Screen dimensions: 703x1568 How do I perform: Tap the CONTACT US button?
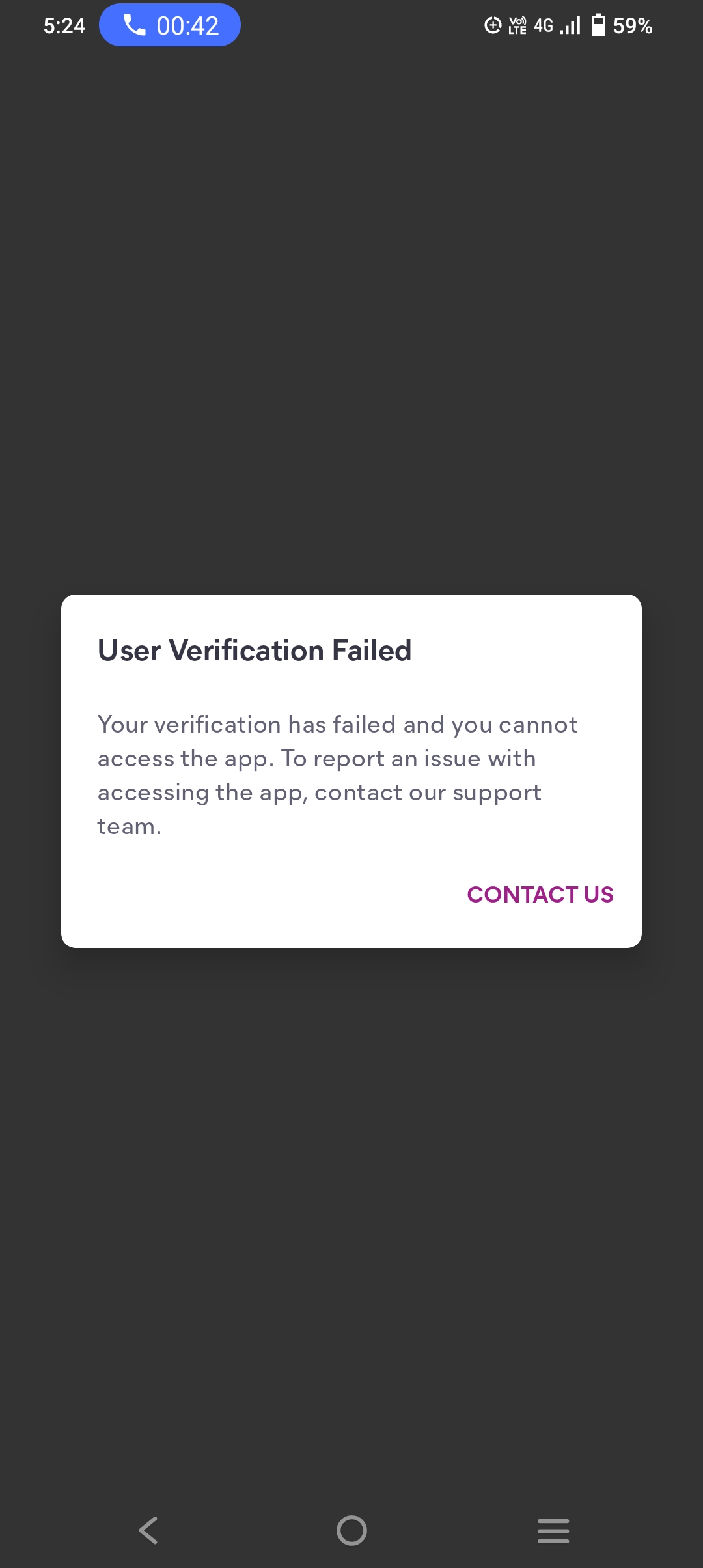point(540,895)
